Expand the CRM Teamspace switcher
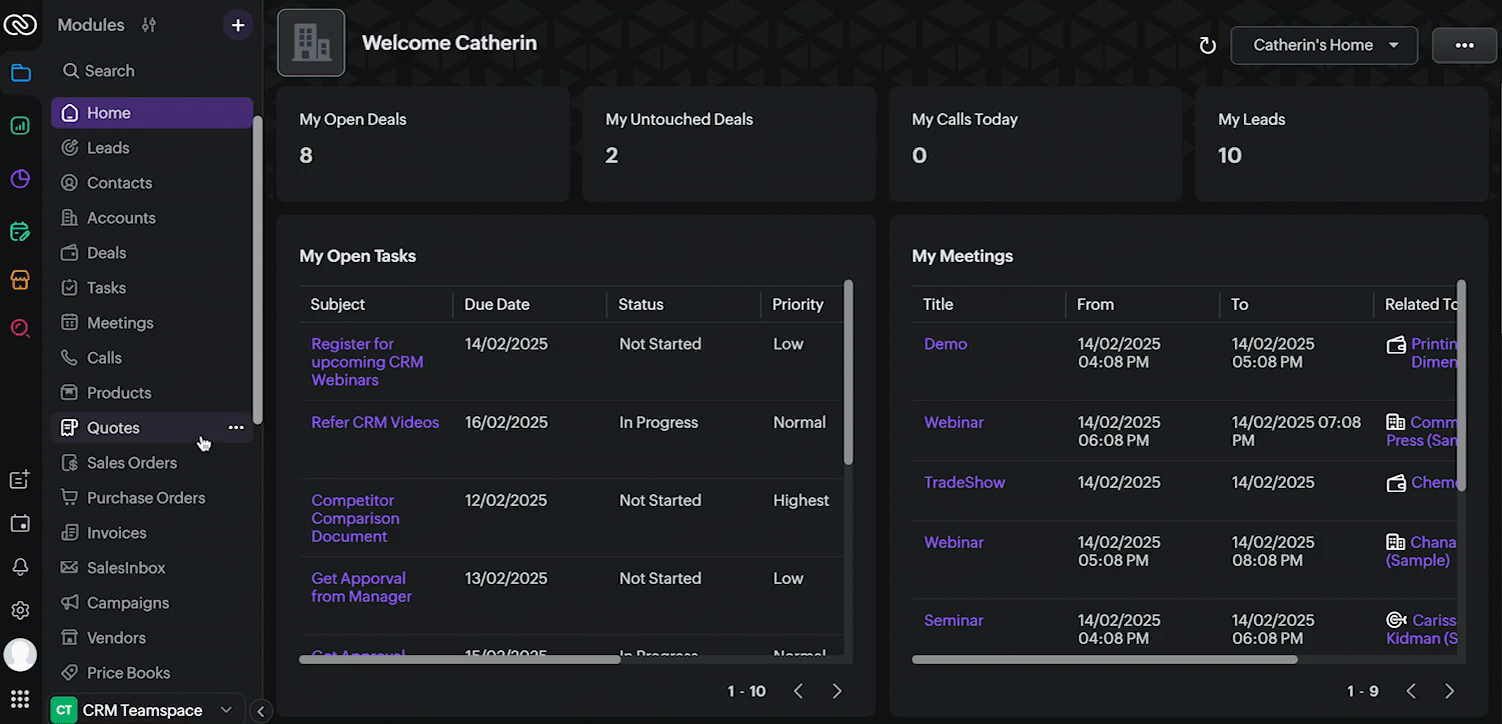The height and width of the screenshot is (724, 1502). [x=147, y=710]
